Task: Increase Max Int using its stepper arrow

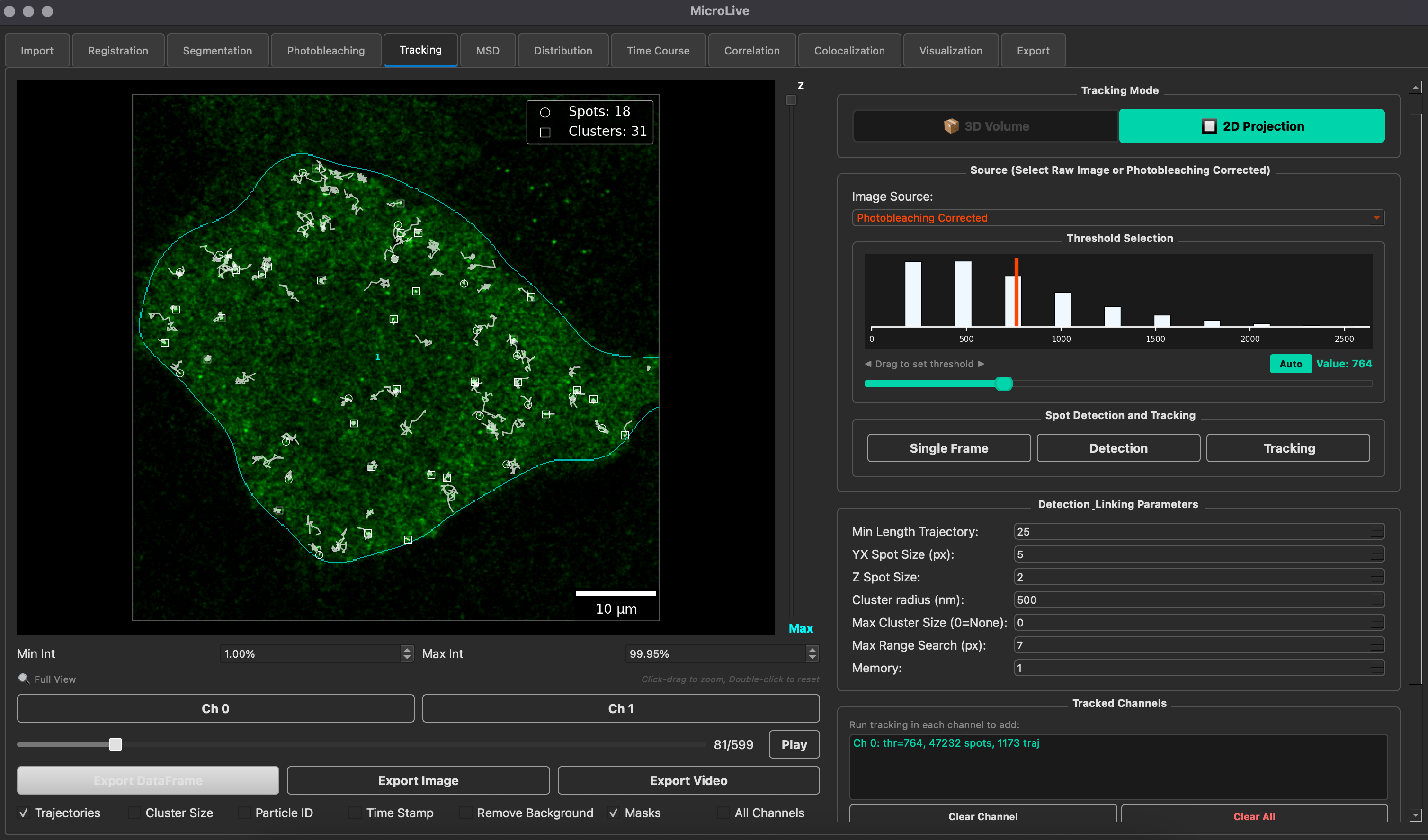Action: (812, 650)
